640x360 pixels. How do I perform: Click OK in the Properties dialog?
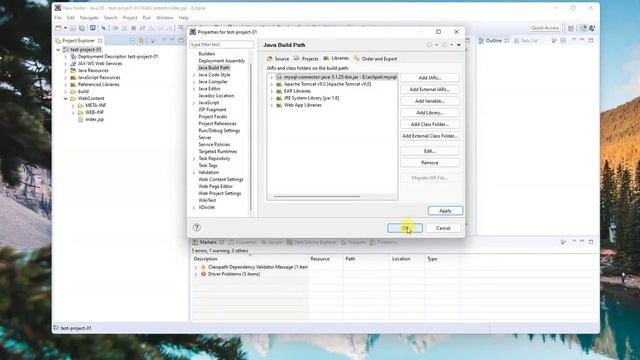[405, 228]
